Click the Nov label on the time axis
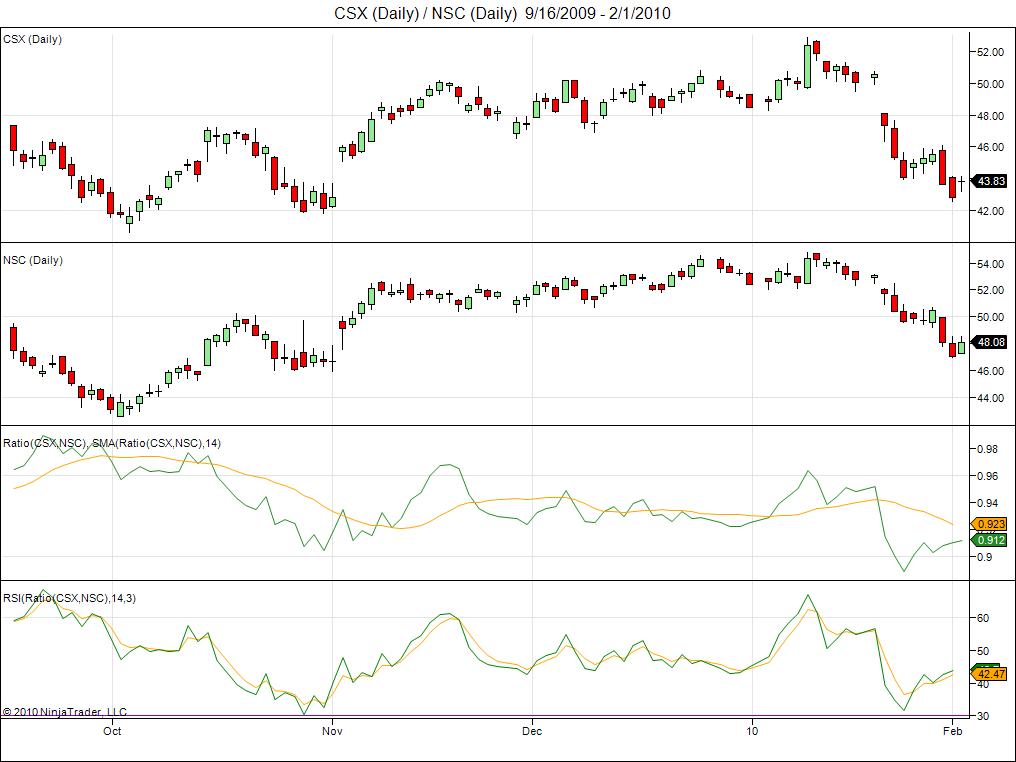The height and width of the screenshot is (762, 1016). [x=332, y=731]
